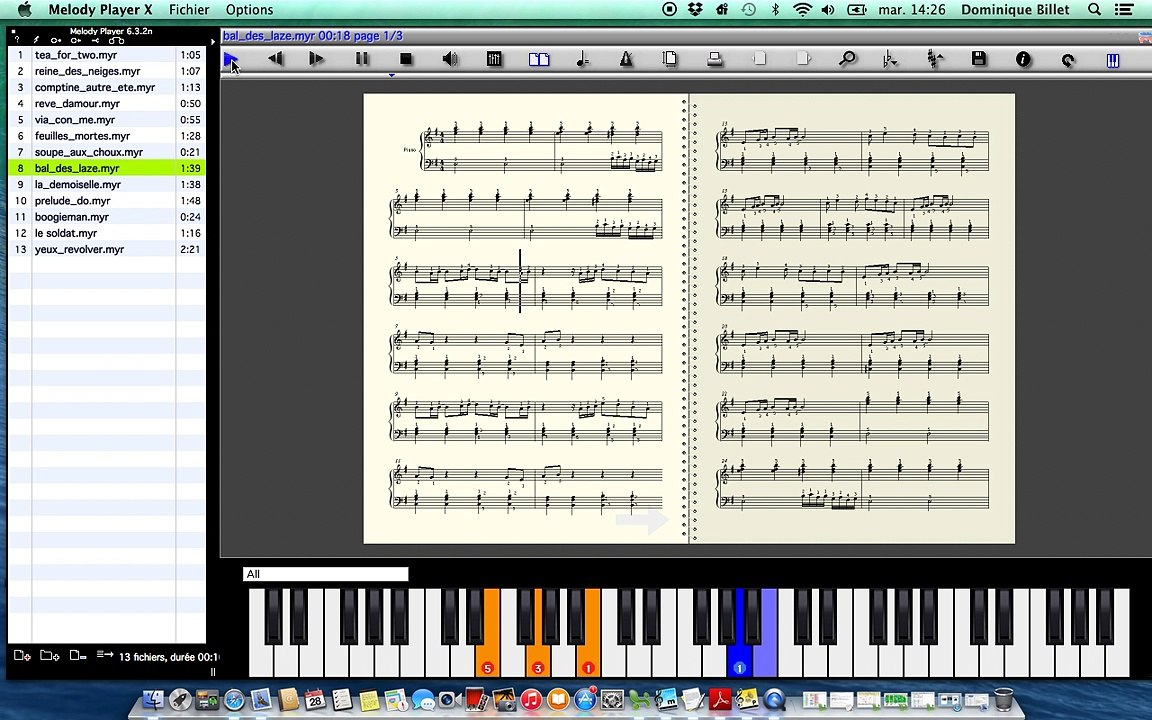Select la_demoiselle.myr in the playlist
The height and width of the screenshot is (720, 1152).
pos(77,184)
